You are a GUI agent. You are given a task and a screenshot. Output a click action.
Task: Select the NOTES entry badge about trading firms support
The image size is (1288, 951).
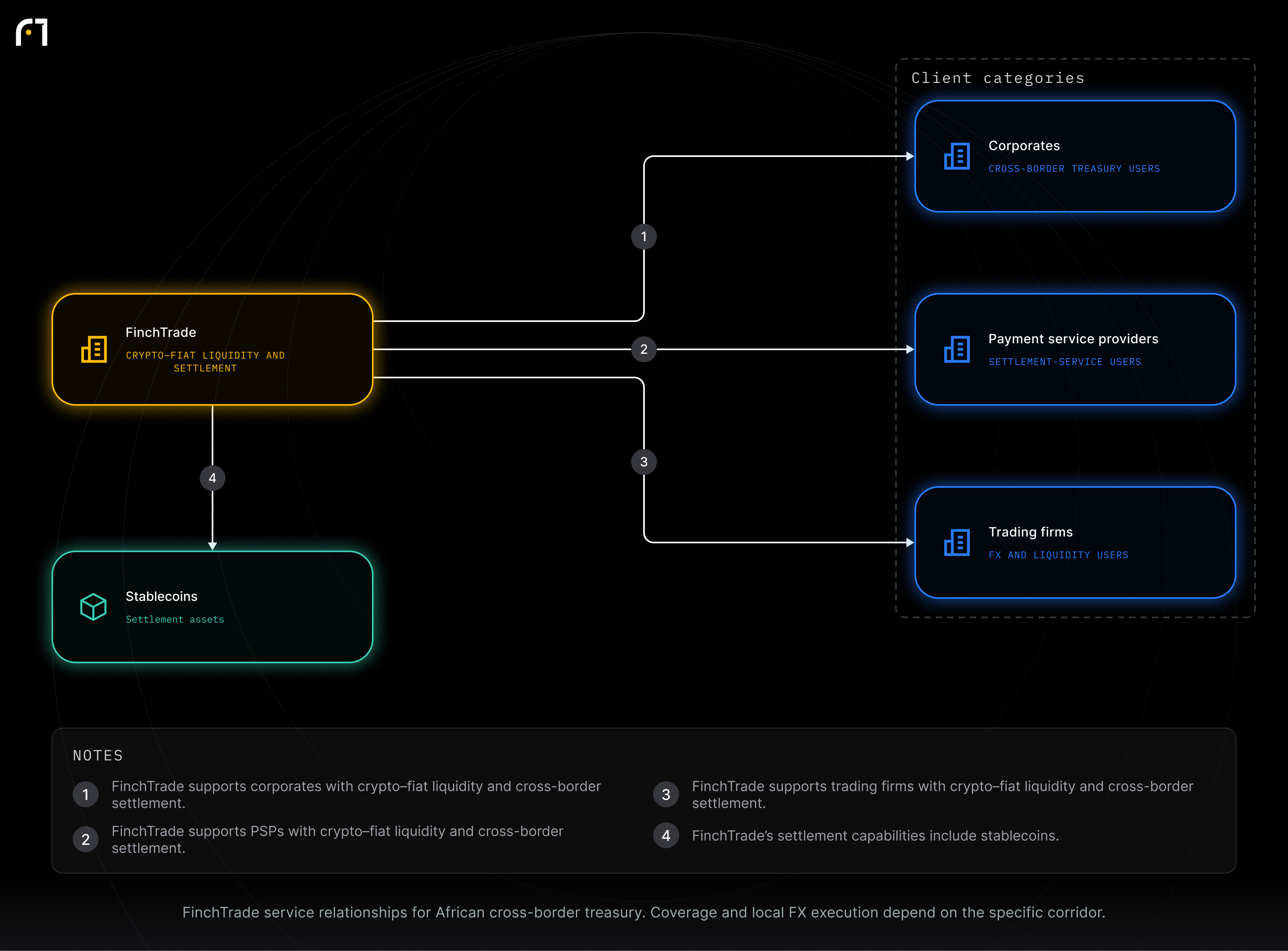(x=666, y=794)
